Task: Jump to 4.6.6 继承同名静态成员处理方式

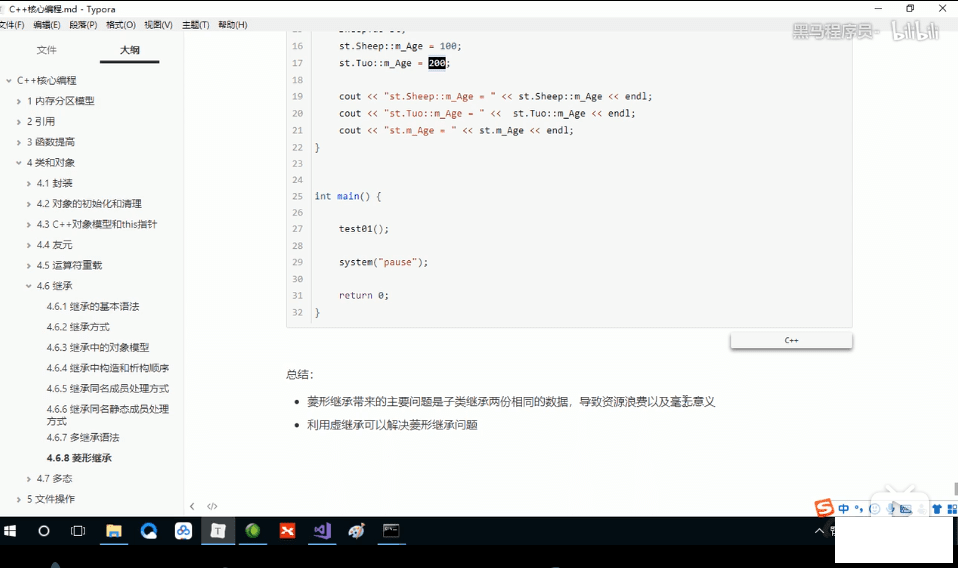Action: click(x=108, y=415)
